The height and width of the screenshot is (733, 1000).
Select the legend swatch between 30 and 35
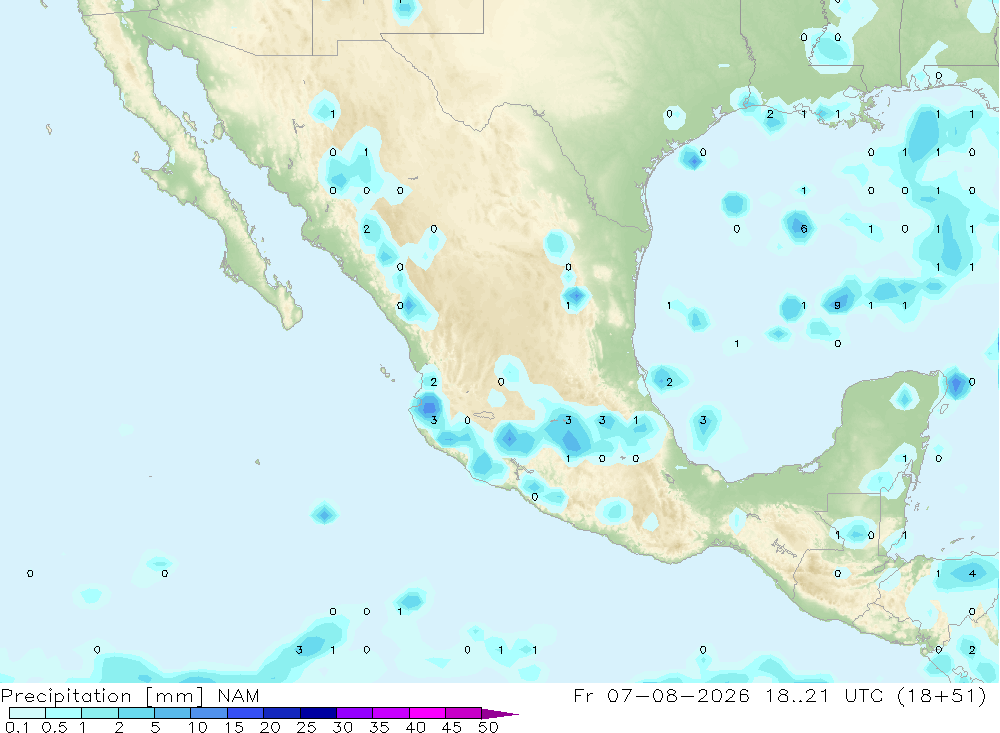(355, 713)
